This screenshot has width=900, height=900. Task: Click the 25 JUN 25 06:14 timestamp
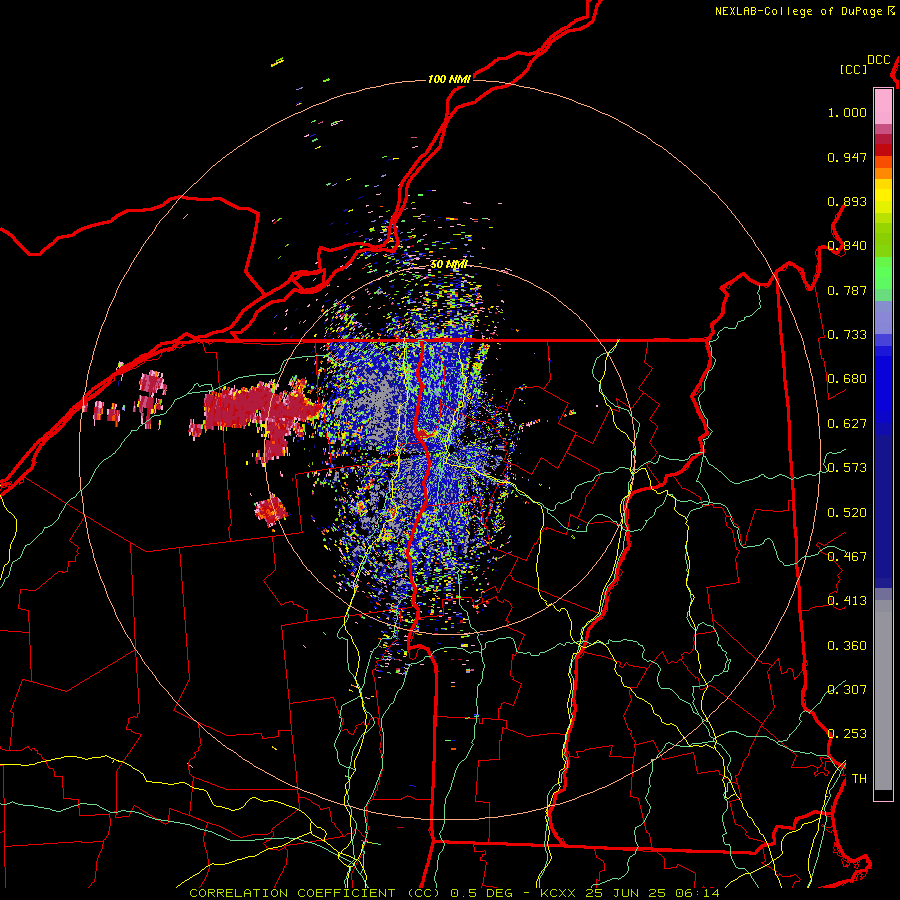[x=653, y=893]
